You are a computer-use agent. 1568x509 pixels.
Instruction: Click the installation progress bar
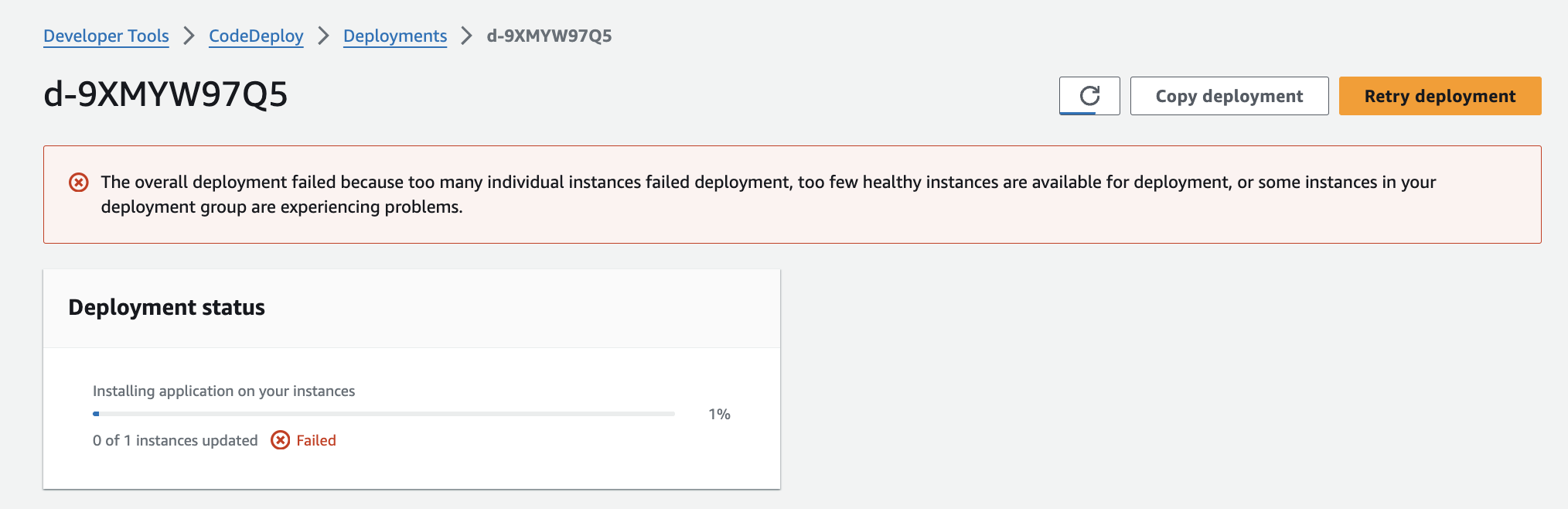[383, 414]
